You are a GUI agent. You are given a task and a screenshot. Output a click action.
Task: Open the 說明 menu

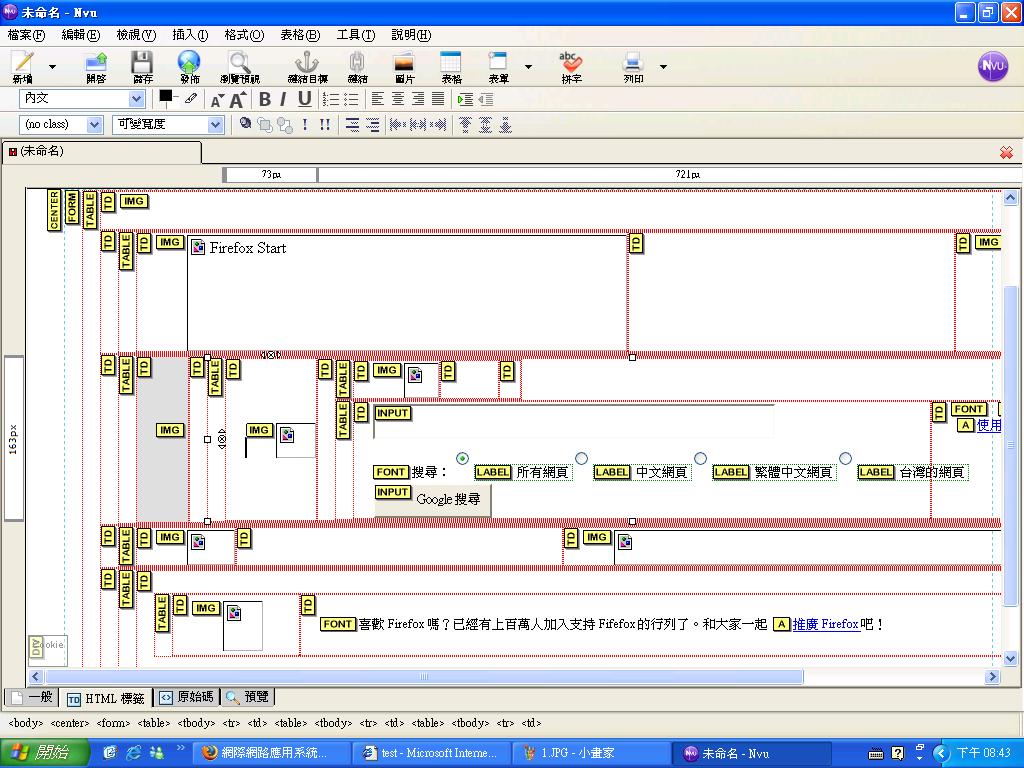411,35
